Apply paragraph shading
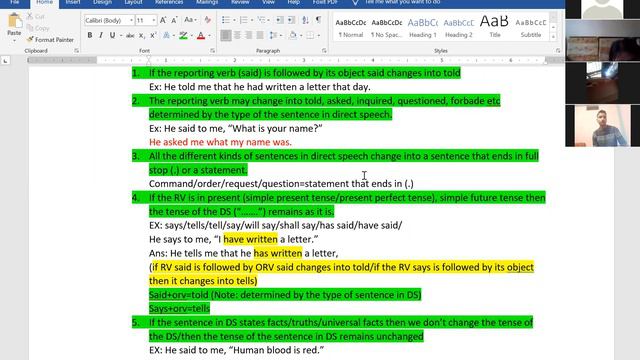The image size is (640, 360). point(293,36)
